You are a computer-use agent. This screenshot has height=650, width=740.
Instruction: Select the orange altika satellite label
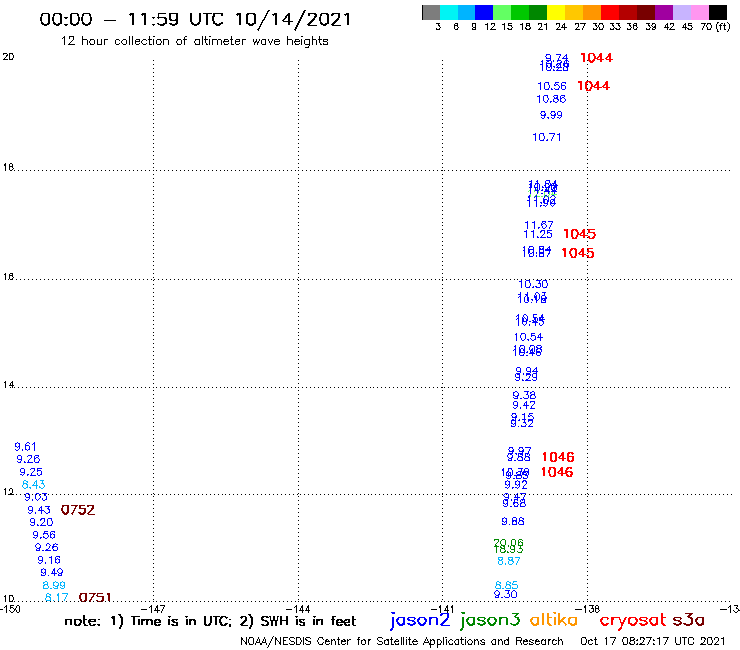(x=554, y=619)
